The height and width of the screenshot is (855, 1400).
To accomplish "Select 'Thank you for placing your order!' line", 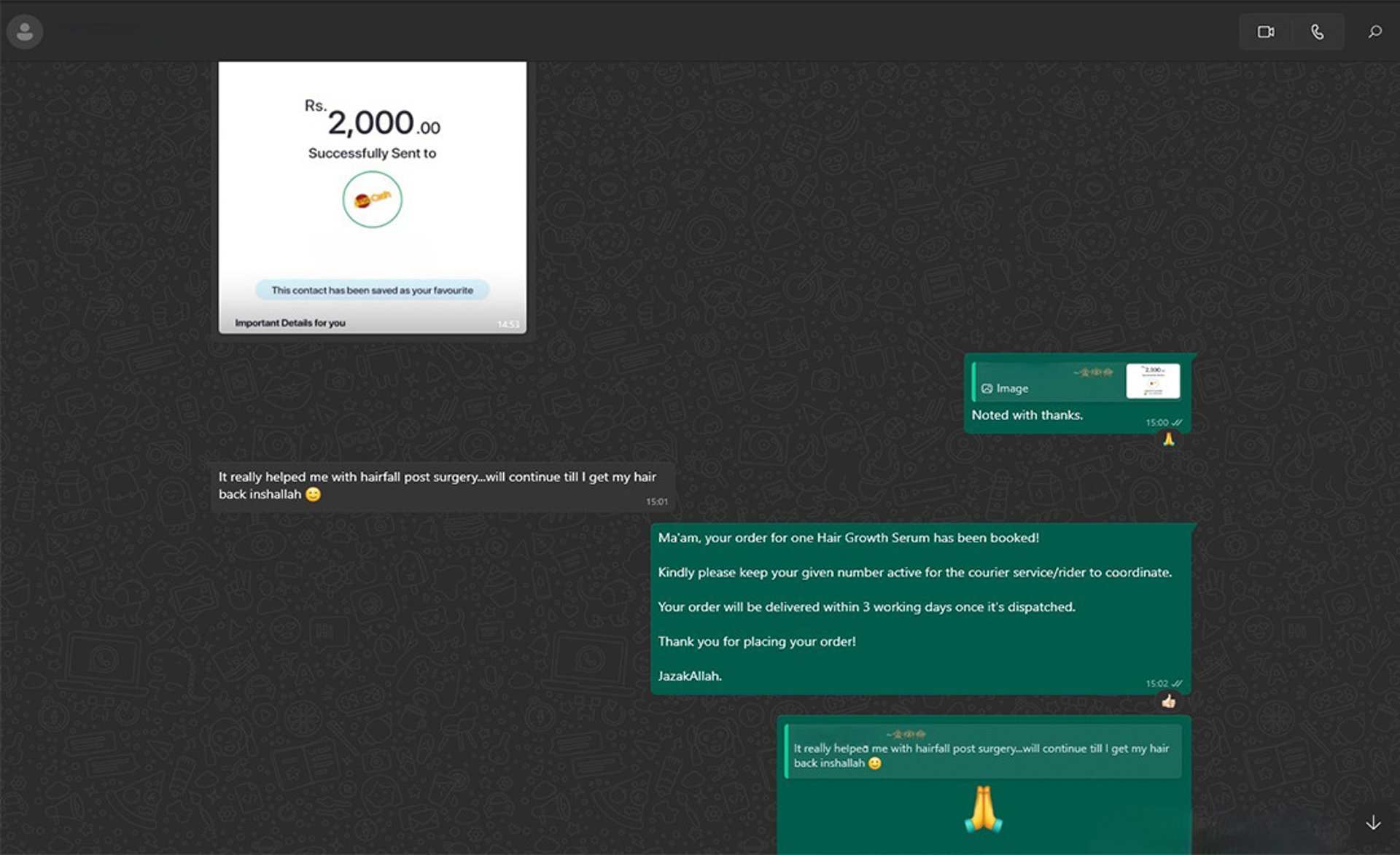I will pyautogui.click(x=756, y=641).
